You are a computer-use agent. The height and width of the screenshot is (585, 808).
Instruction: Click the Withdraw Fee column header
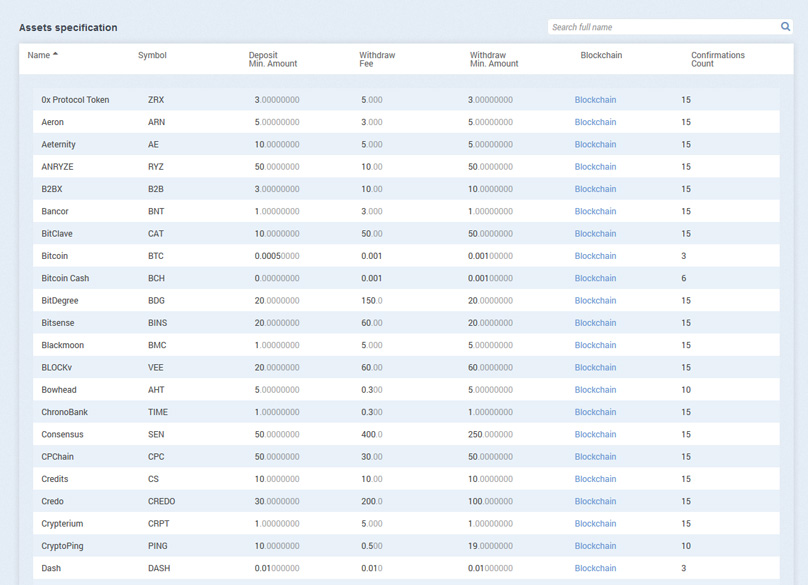(377, 59)
